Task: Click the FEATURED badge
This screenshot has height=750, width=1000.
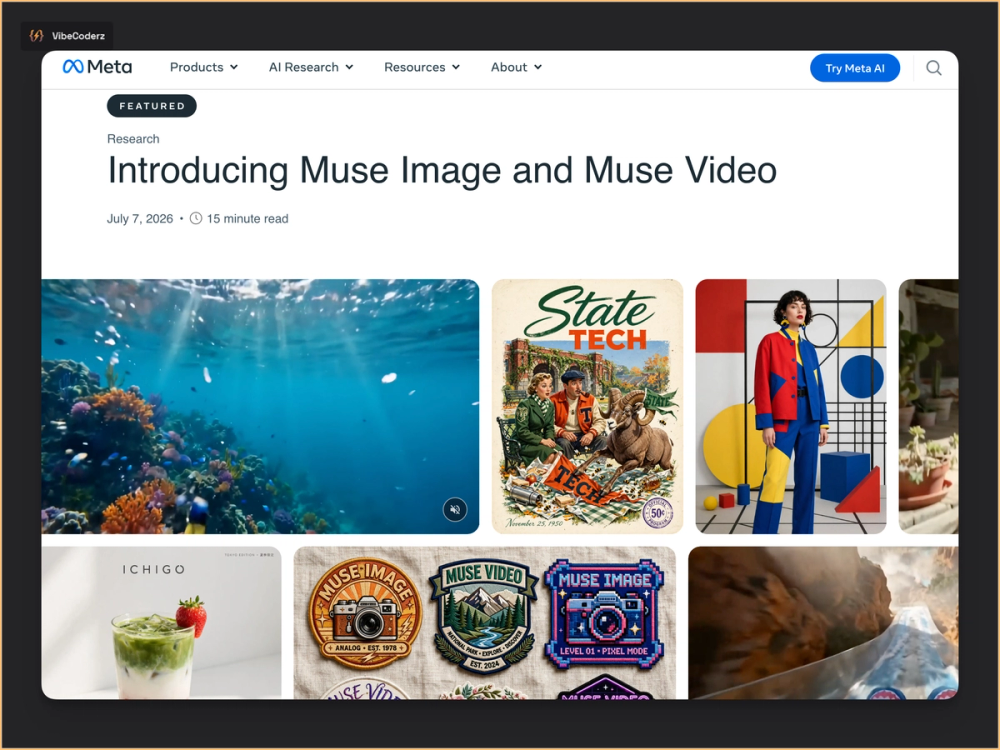Action: pyautogui.click(x=152, y=106)
